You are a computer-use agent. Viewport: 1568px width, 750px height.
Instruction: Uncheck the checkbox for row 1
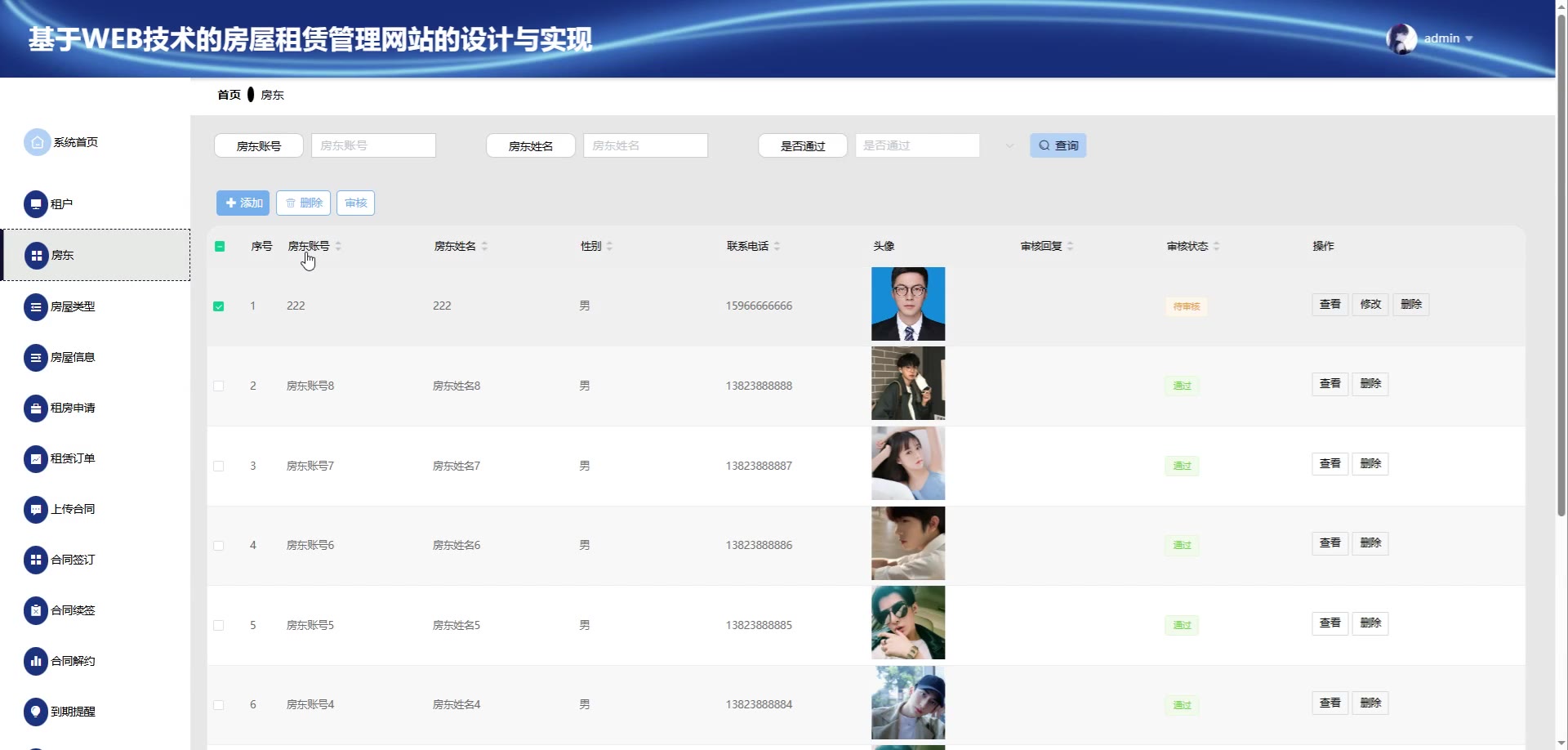[219, 306]
